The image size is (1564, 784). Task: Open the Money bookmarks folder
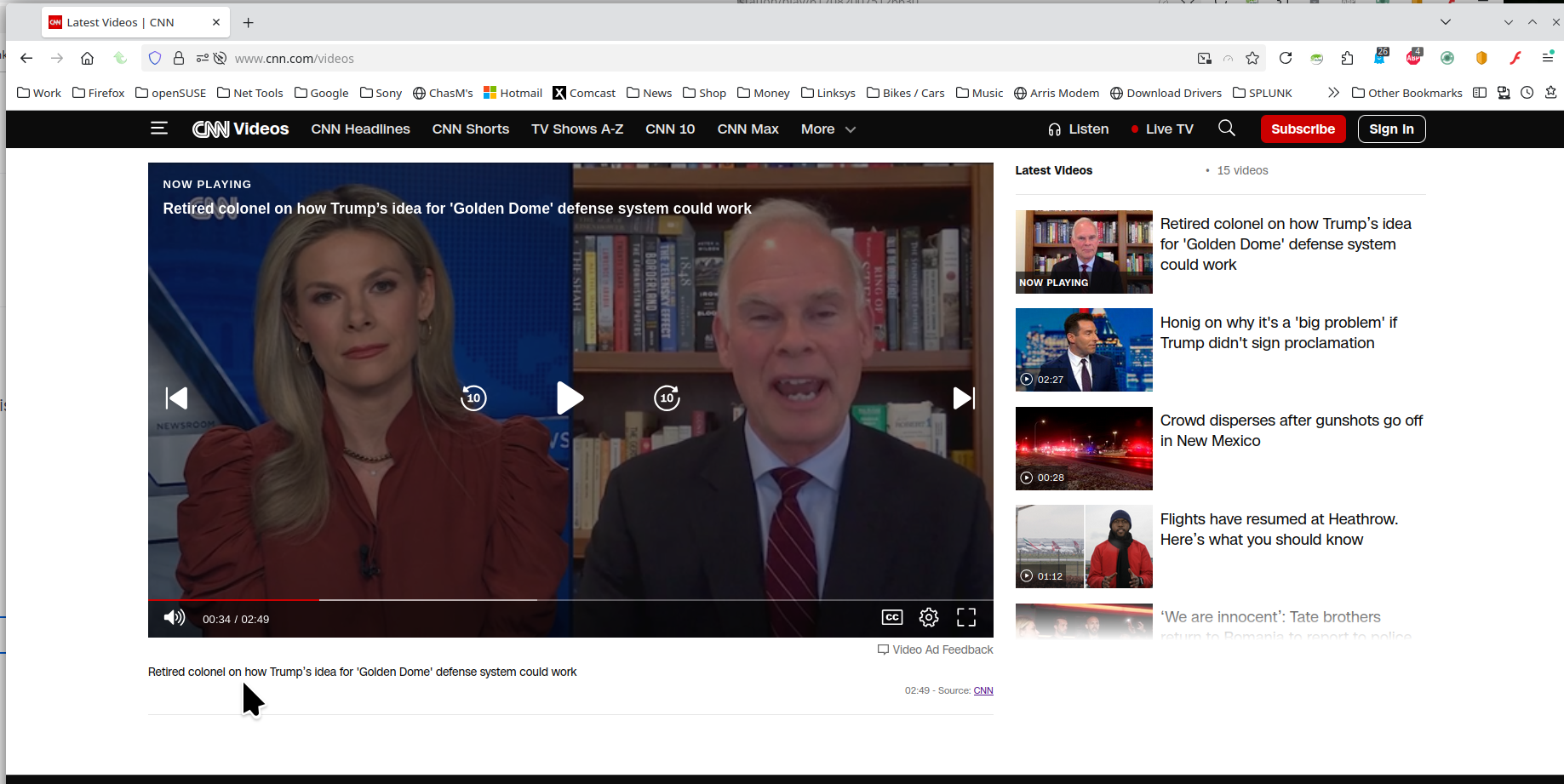(x=764, y=93)
